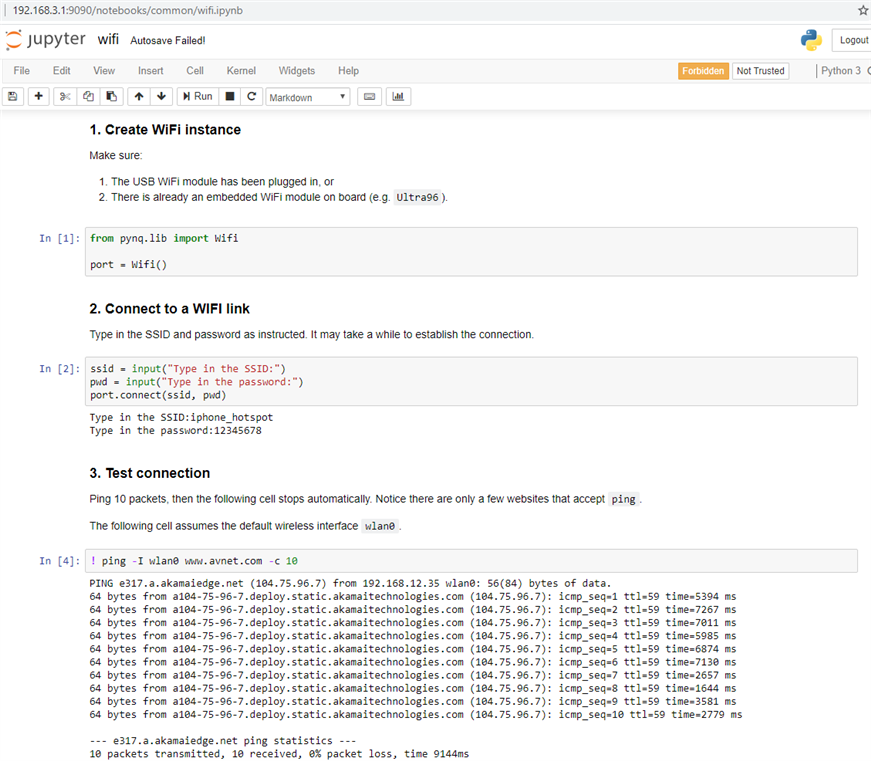Move selected cell down arrow
This screenshot has width=871, height=761.
coord(162,97)
